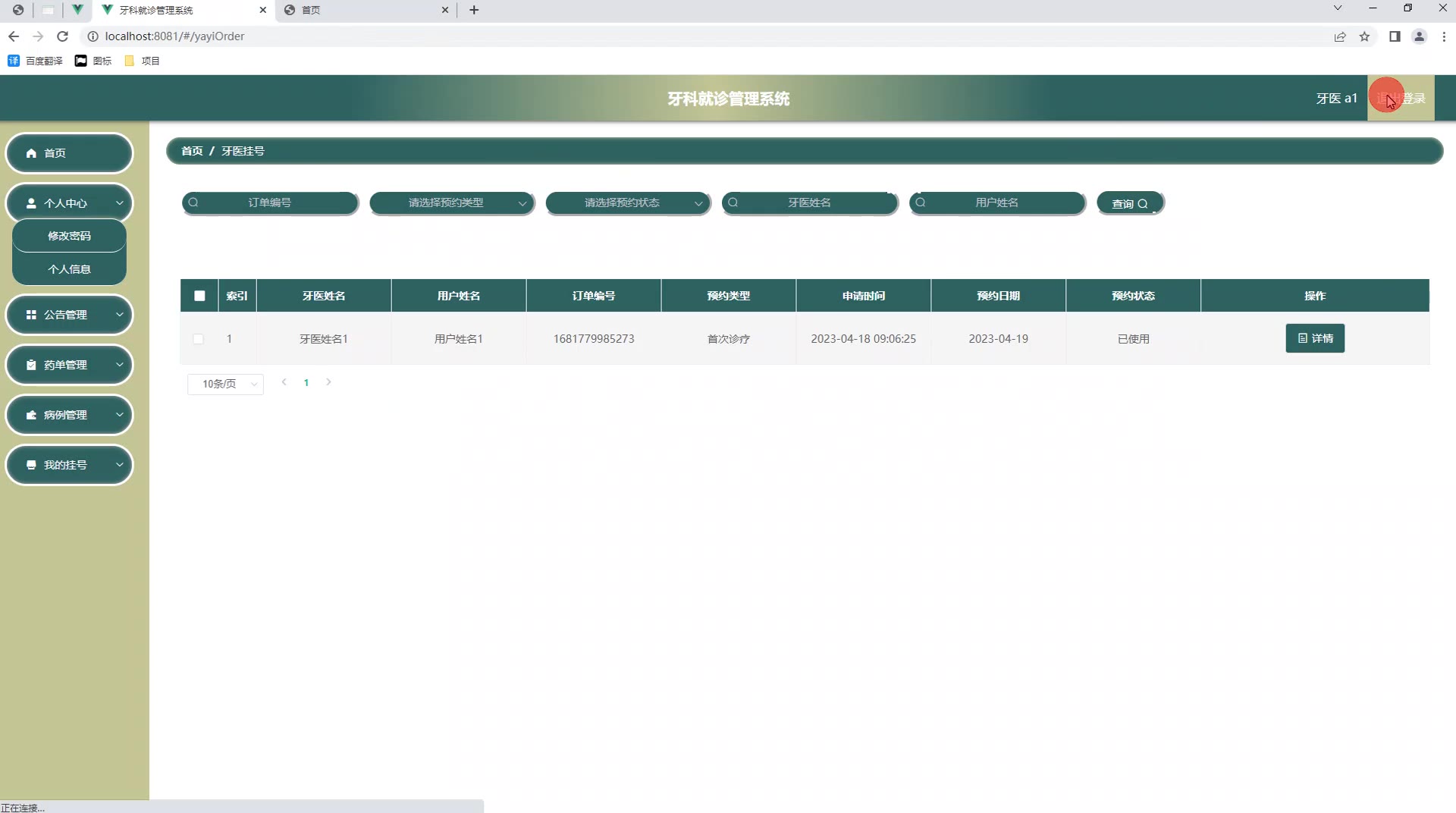
Task: Open 请选择预约状态 dropdown
Action: [x=628, y=202]
